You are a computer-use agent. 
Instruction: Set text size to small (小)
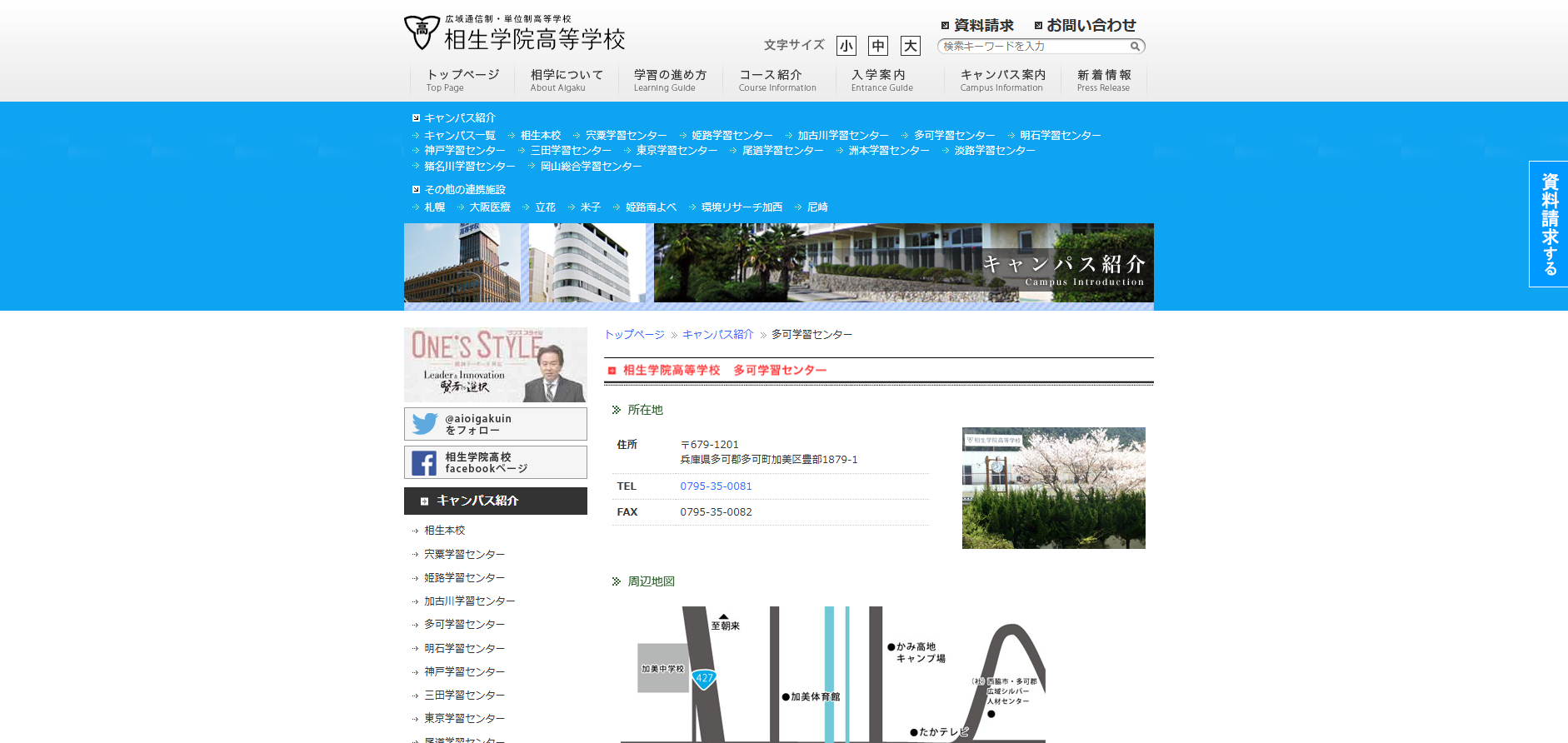tap(846, 46)
